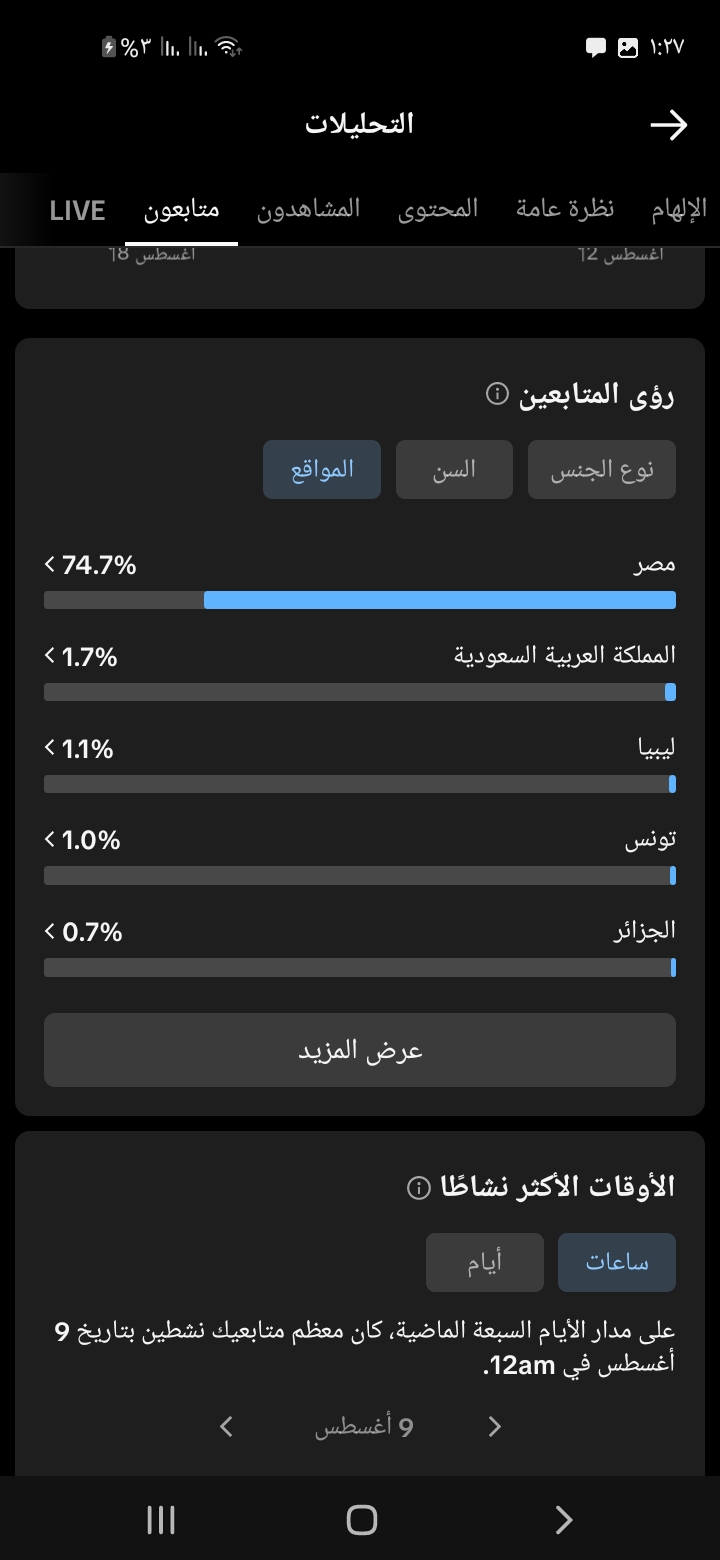Image resolution: width=720 pixels, height=1560 pixels.
Task: Open info icon beside رؤى المتابعين
Action: [496, 395]
